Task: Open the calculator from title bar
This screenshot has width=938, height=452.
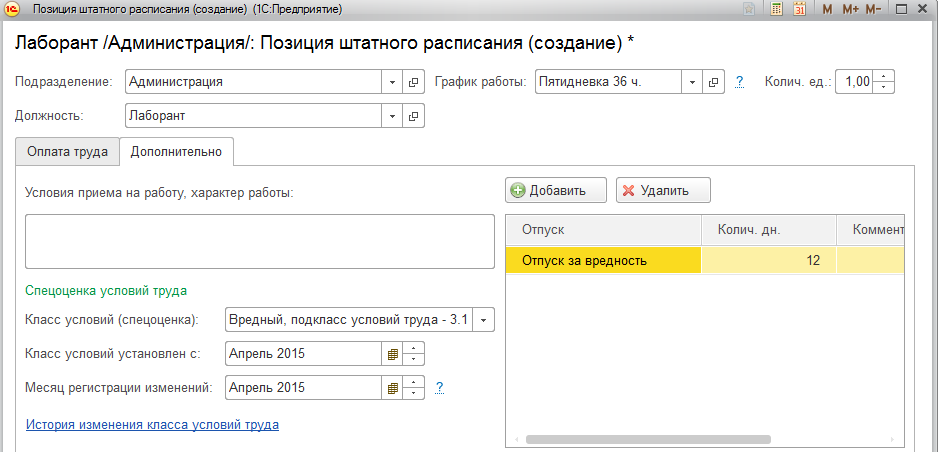Action: click(776, 9)
